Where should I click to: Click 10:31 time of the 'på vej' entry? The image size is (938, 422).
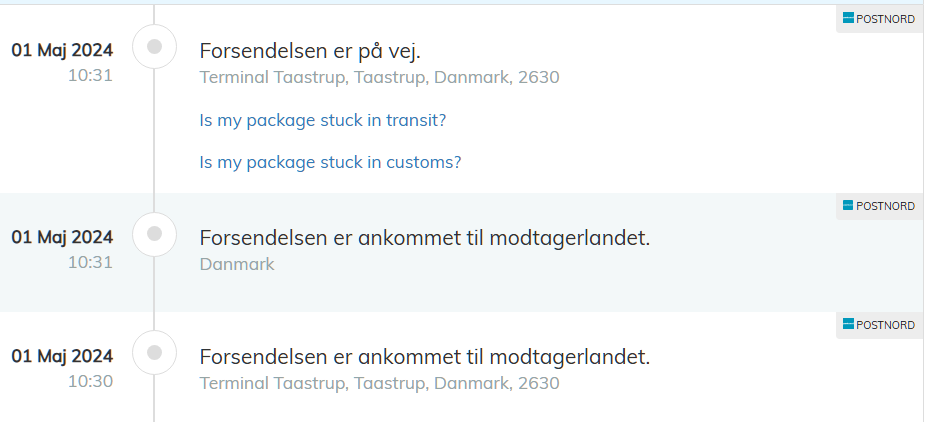90,74
